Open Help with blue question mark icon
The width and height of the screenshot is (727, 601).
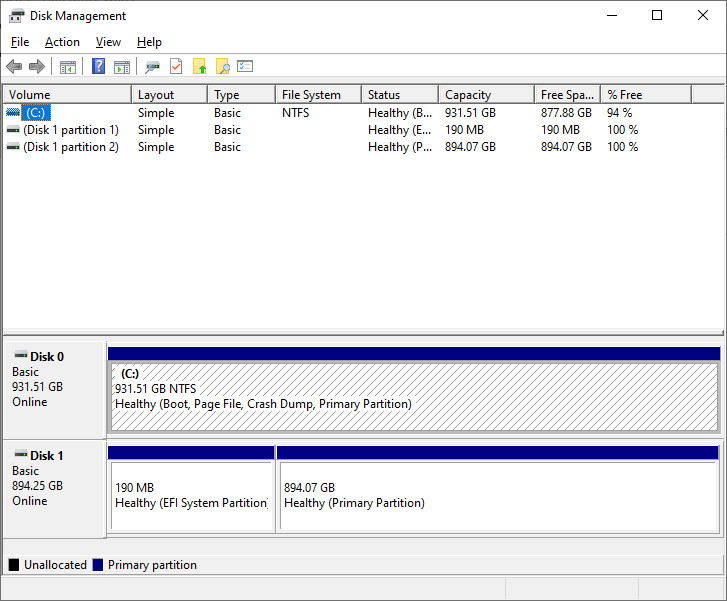click(98, 66)
